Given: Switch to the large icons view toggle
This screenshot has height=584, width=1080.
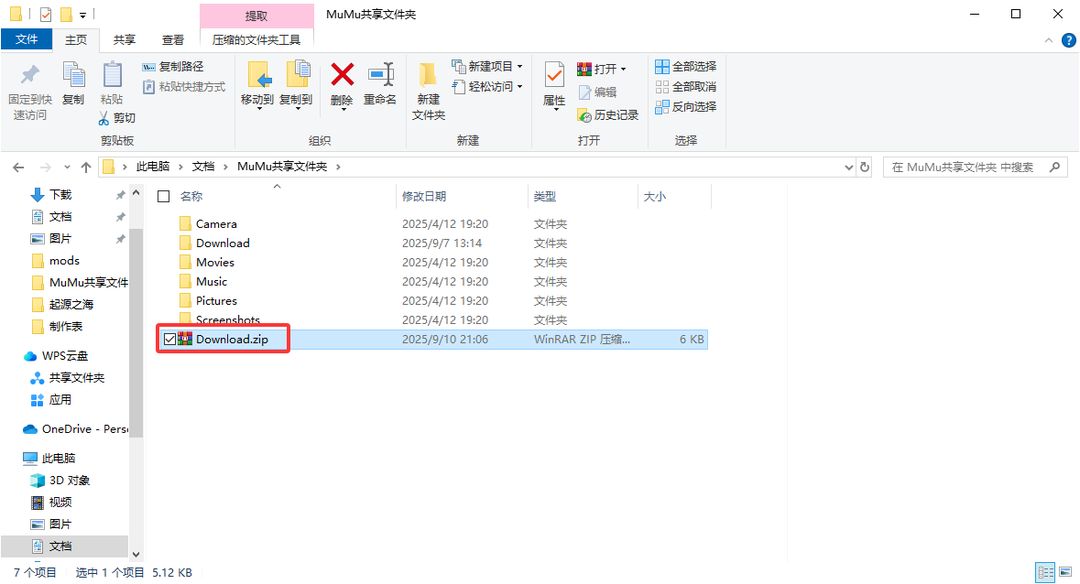Looking at the screenshot, I should [1066, 572].
